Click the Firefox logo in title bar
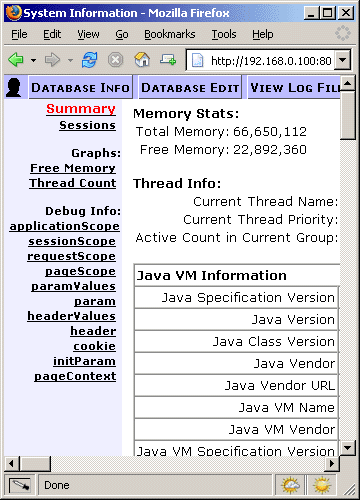The image size is (360, 500). coord(14,13)
